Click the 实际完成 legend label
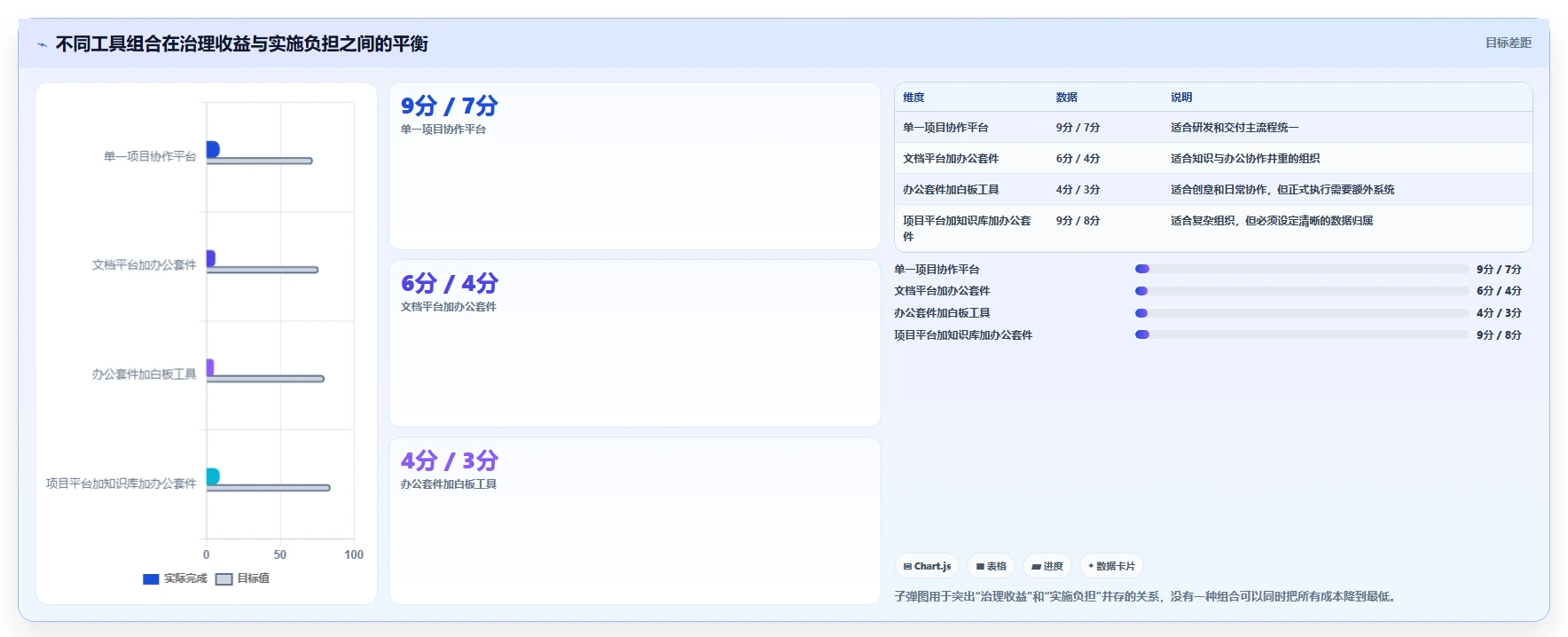 185,578
